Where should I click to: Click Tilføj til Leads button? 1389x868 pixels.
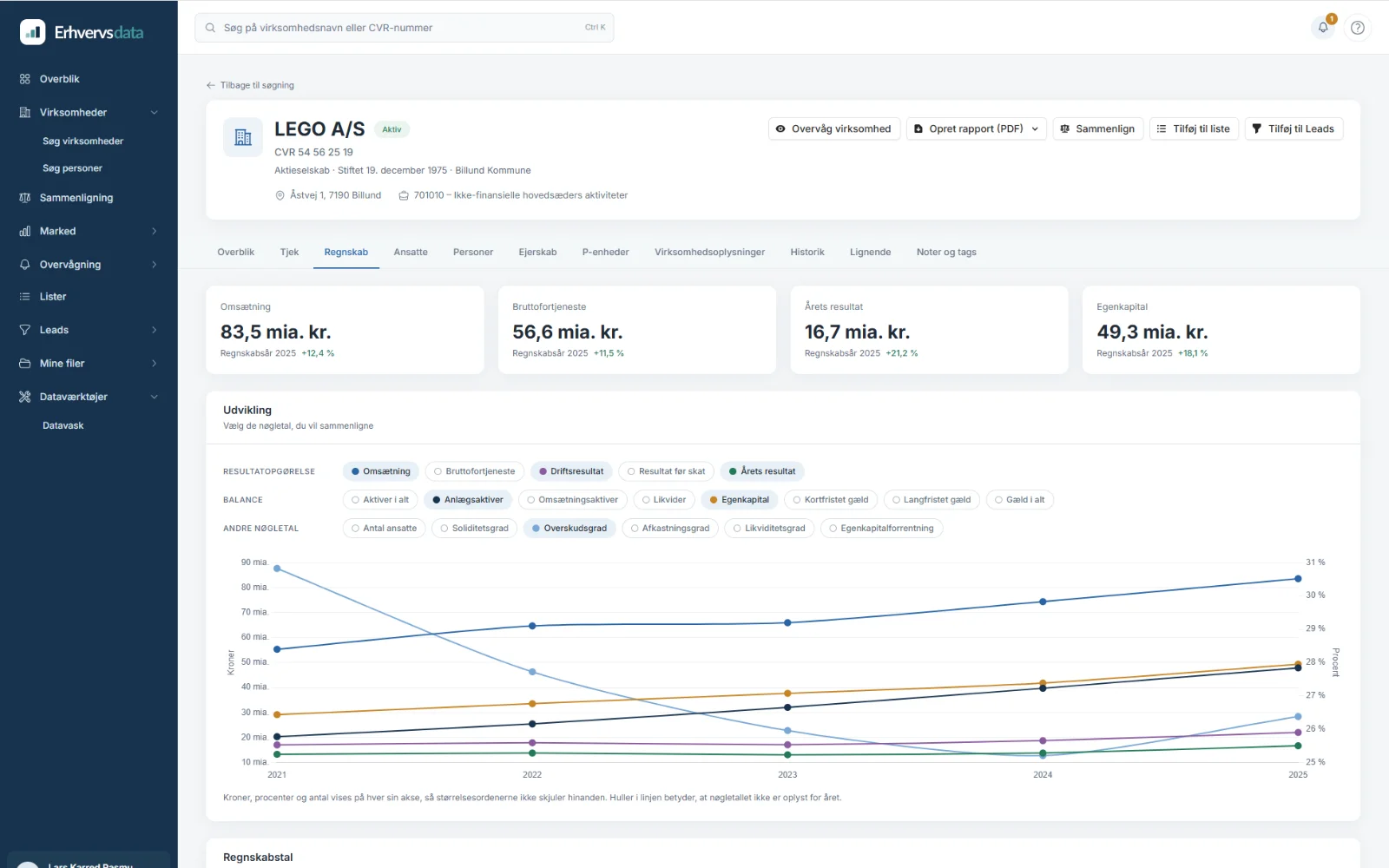click(x=1294, y=128)
